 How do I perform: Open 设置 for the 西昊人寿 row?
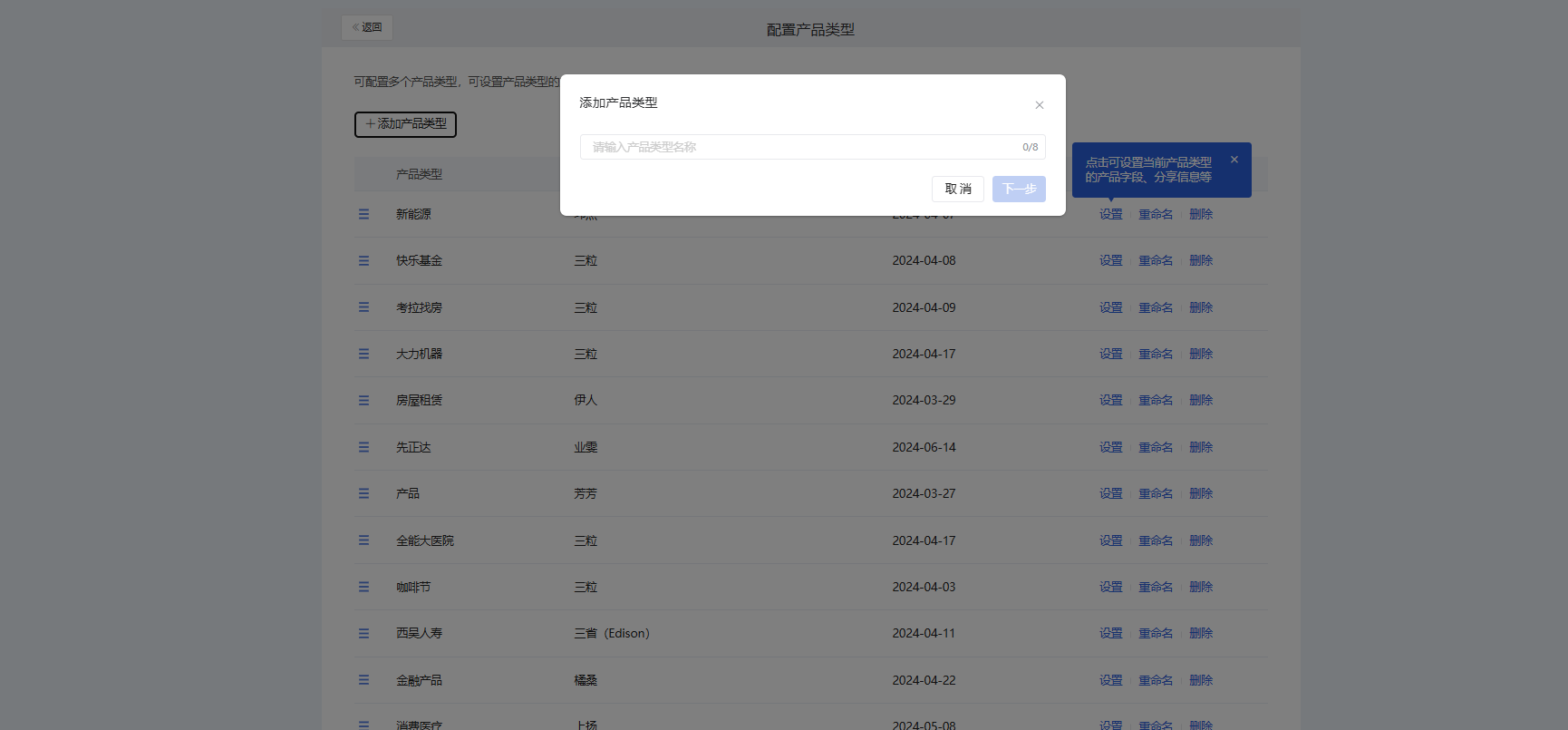point(1111,633)
